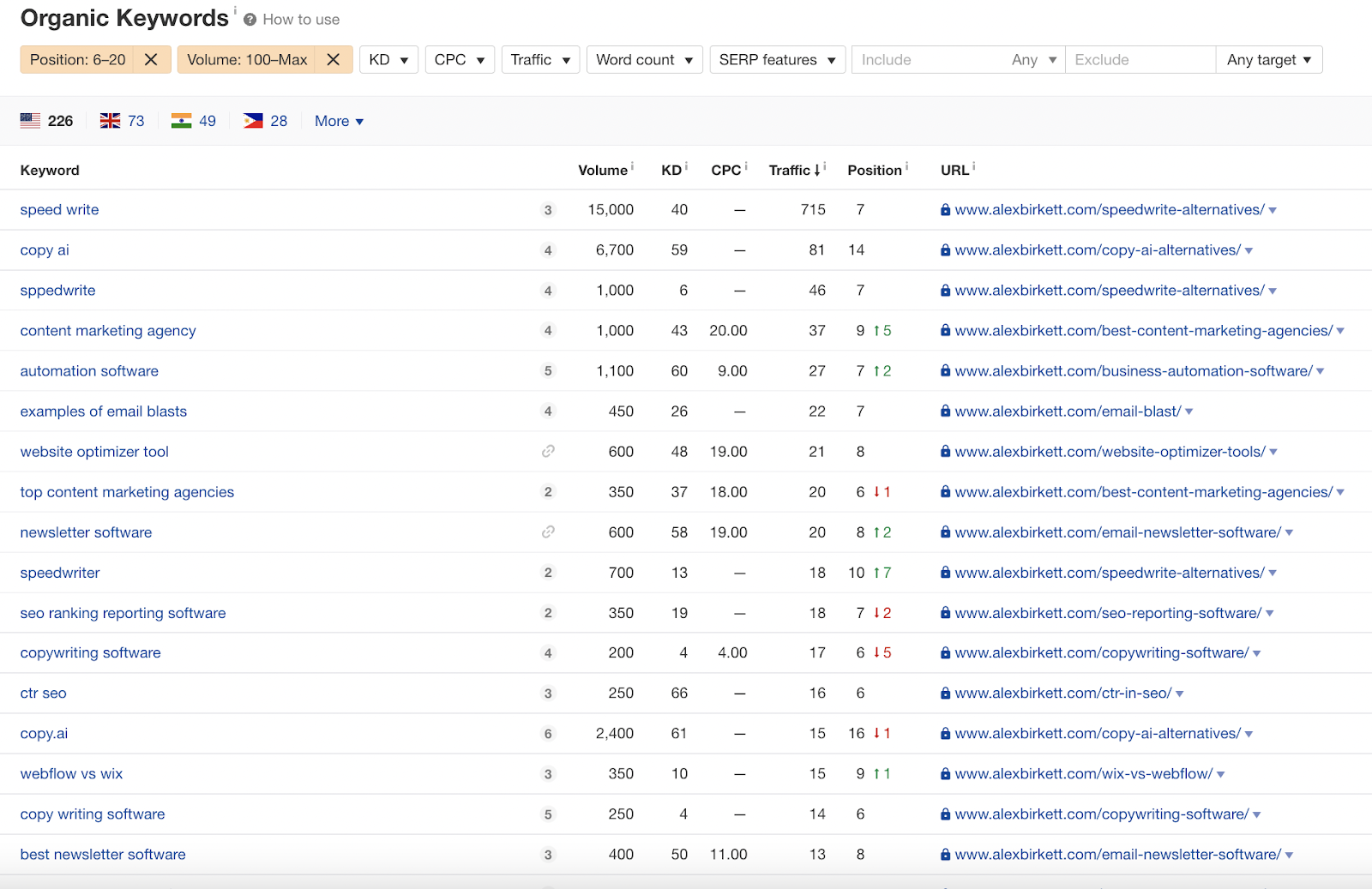
Task: Open the content marketing agency keyword link
Action: pyautogui.click(x=108, y=331)
